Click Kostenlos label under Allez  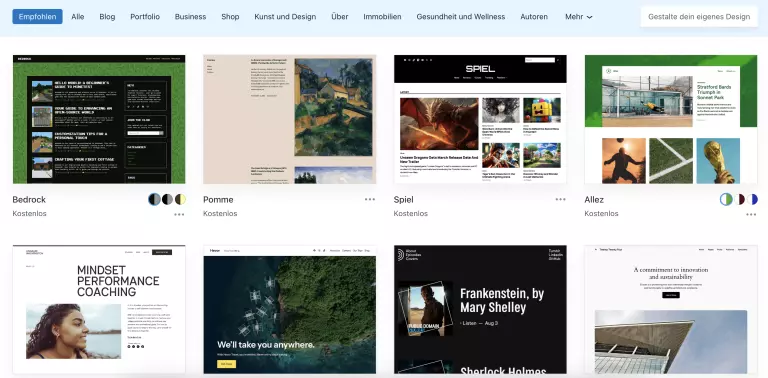click(x=601, y=213)
